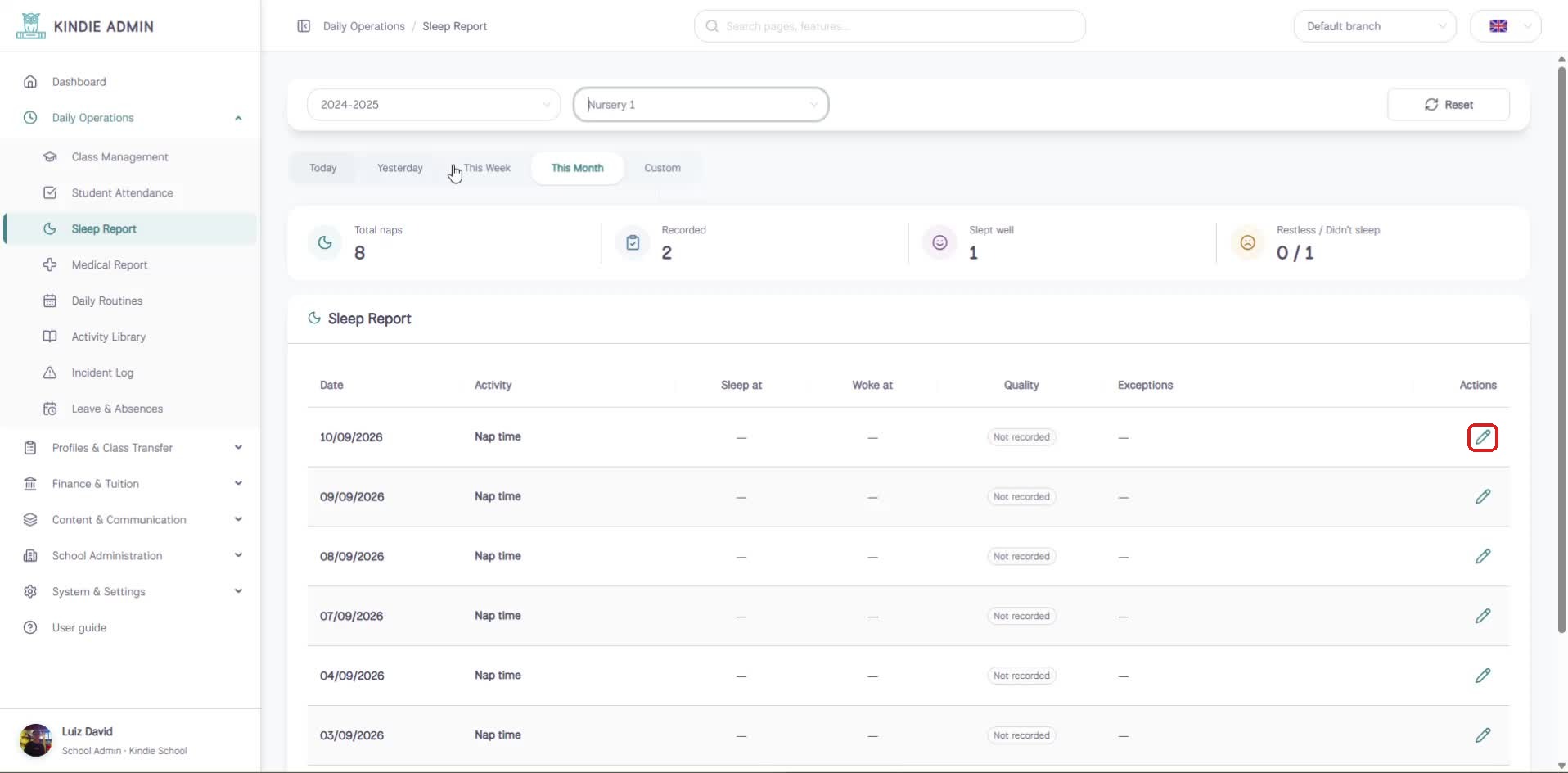Viewport: 1568px width, 773px height.
Task: Open the 2024-2025 school year dropdown
Action: coord(434,105)
